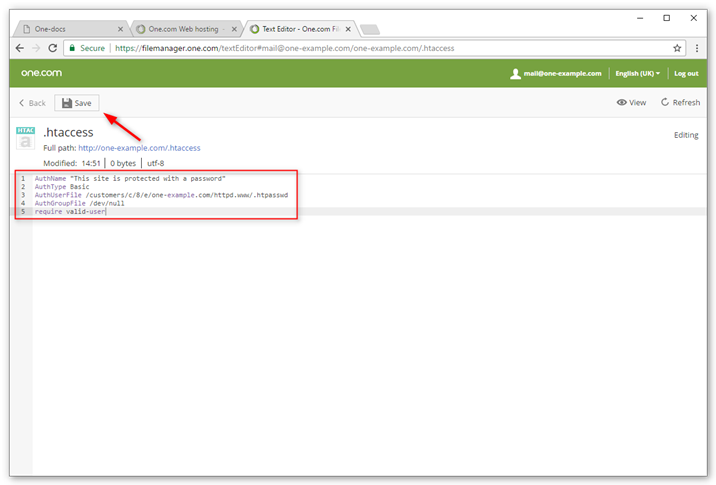Open the full path link to .htaccess
Viewport: 716px width, 485px height.
pyautogui.click(x=139, y=148)
